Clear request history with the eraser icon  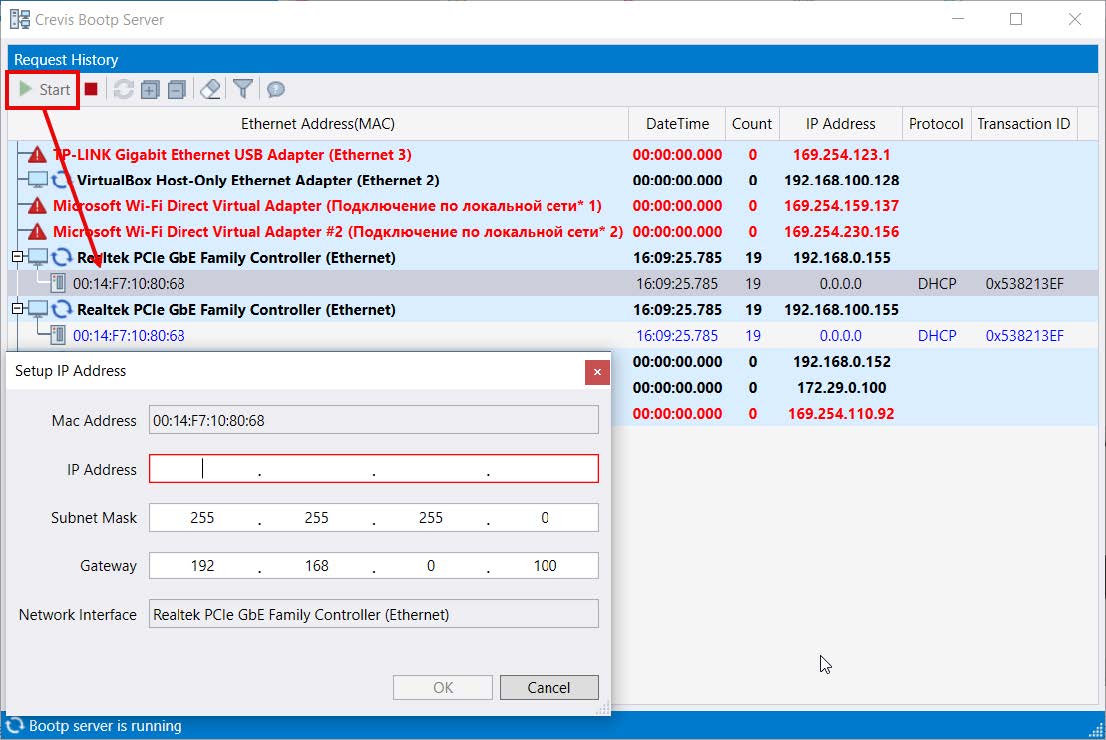(x=210, y=90)
